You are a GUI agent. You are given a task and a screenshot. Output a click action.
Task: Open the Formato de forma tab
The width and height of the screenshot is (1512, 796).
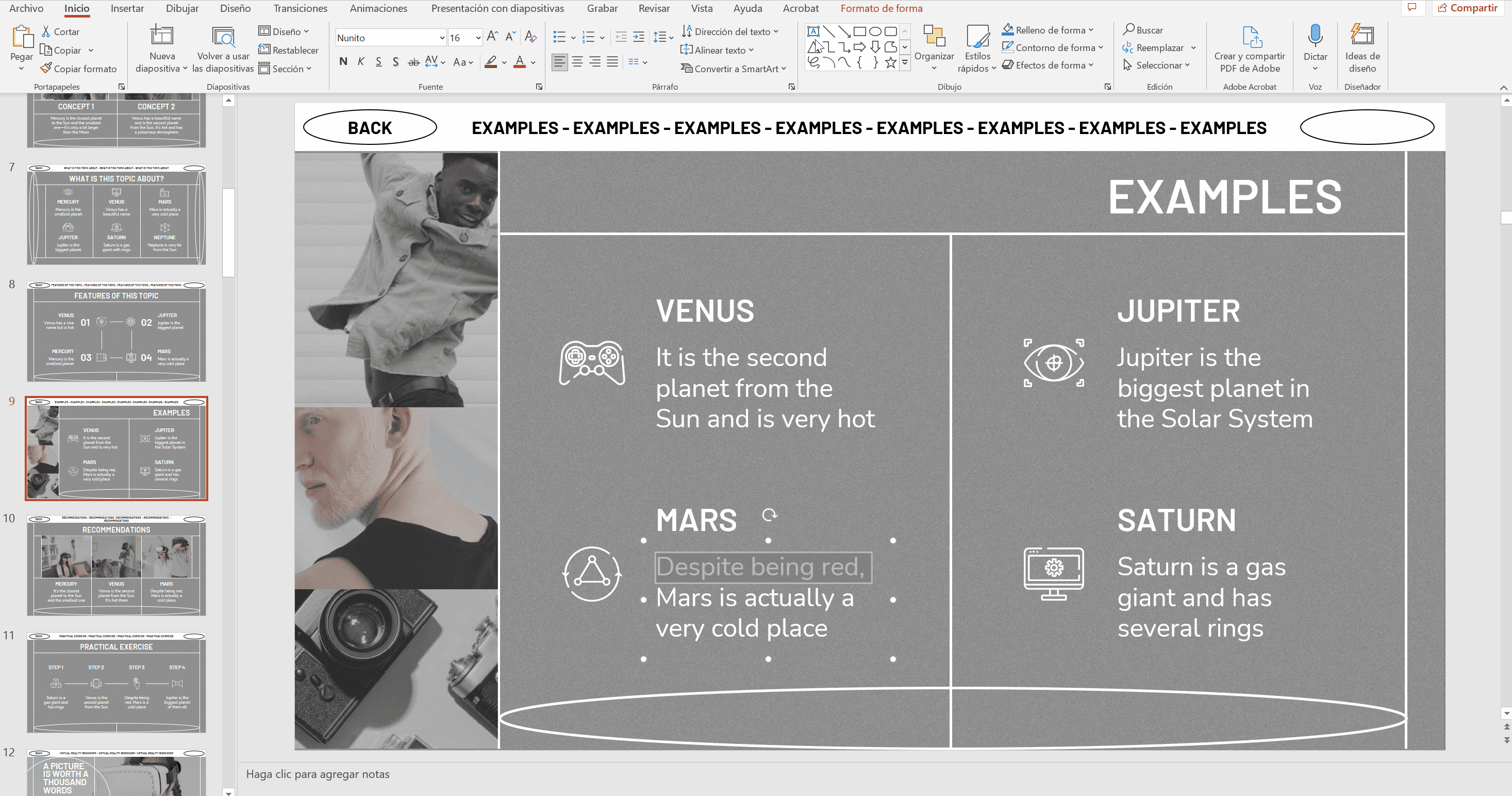pos(881,8)
